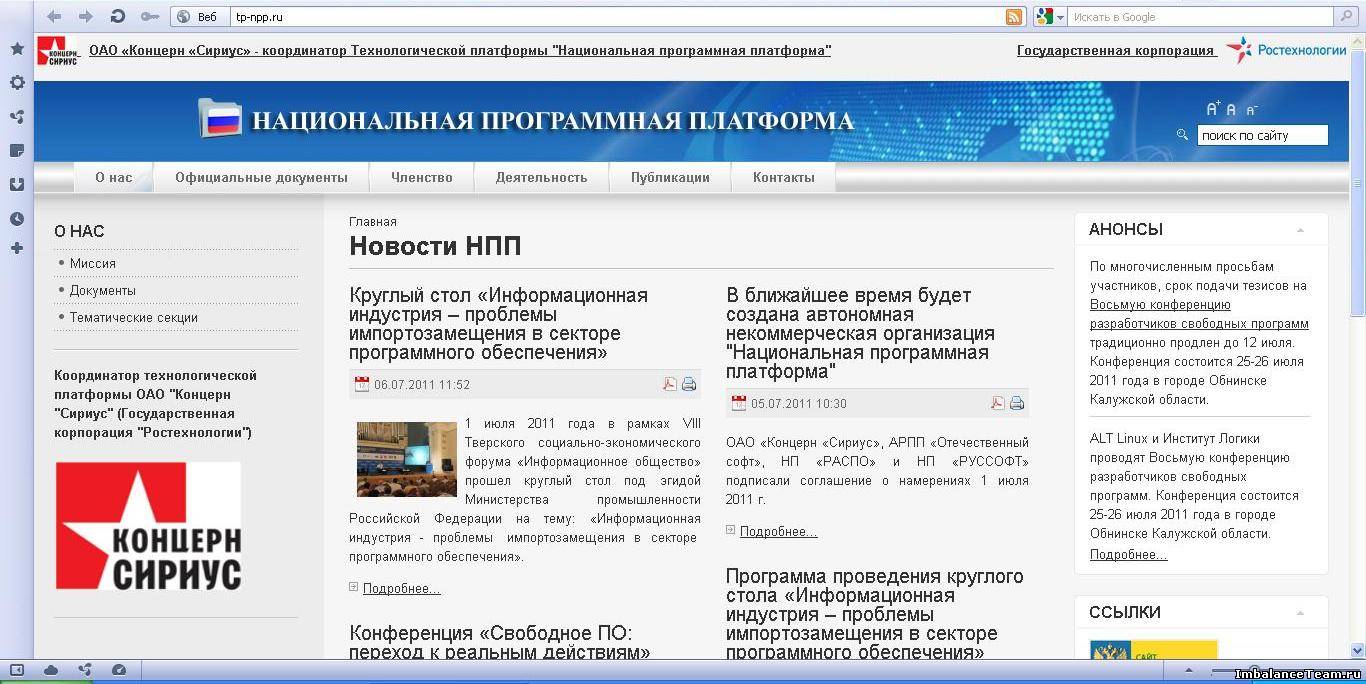Viewport: 1366px width, 684px height.
Task: Click Подробнее under the АНОНСЫ block
Action: pyautogui.click(x=1128, y=554)
